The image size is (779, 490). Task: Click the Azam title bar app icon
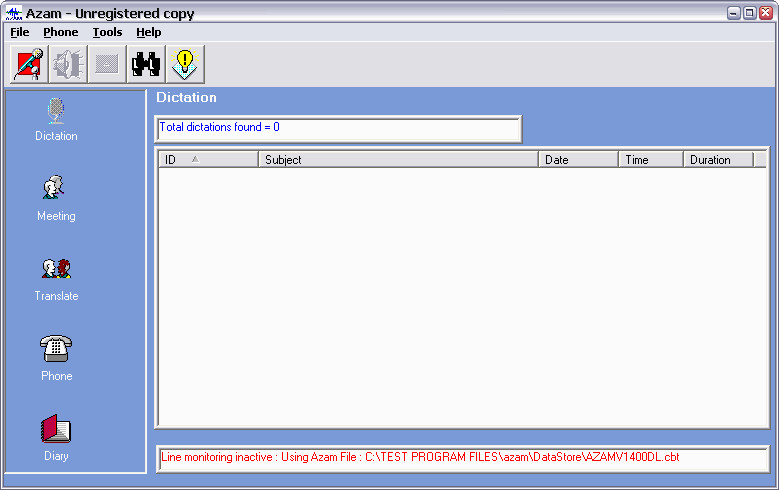(x=13, y=13)
